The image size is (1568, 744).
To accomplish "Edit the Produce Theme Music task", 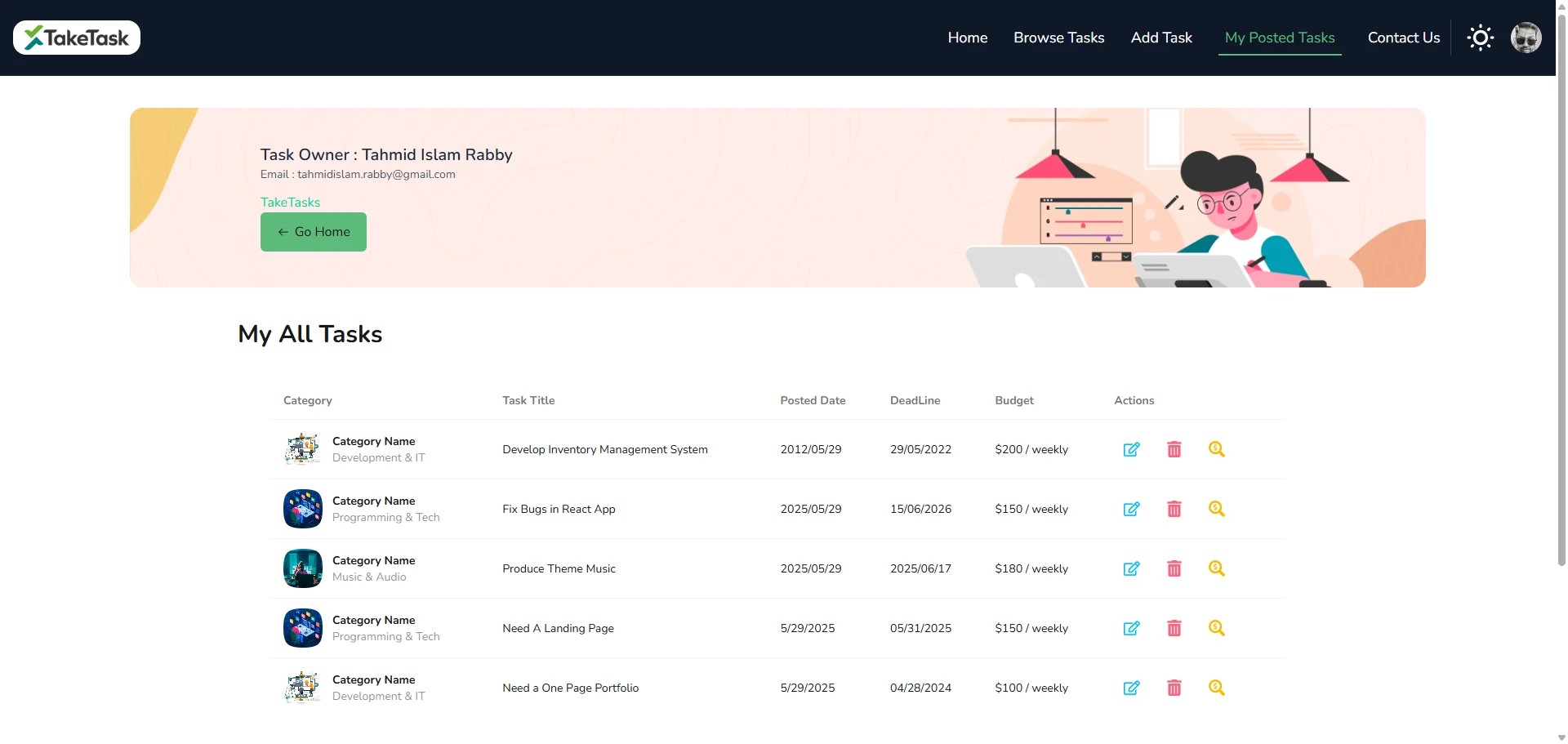I will (x=1131, y=568).
